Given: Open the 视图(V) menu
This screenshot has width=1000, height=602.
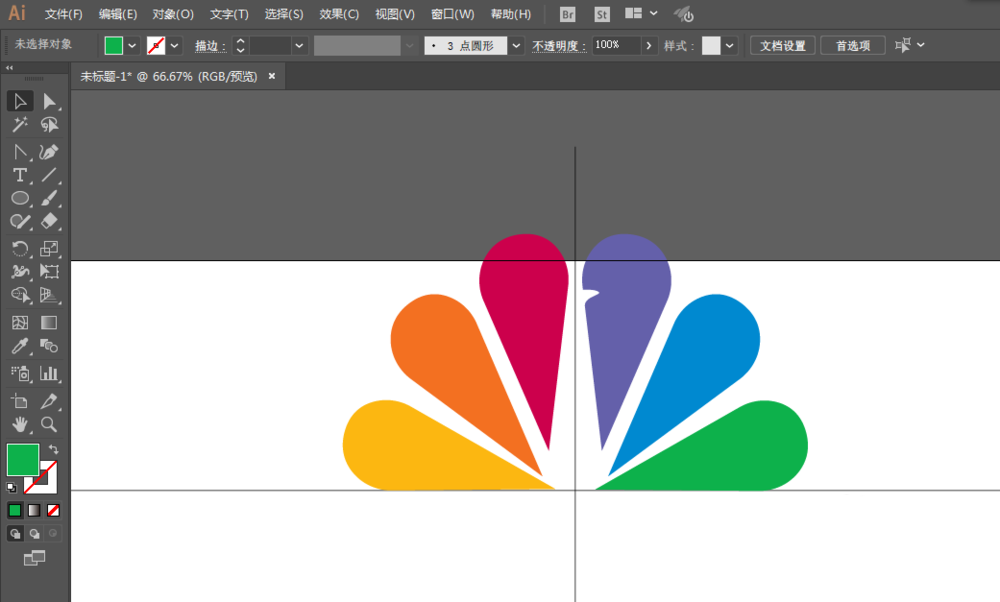Looking at the screenshot, I should pyautogui.click(x=395, y=14).
